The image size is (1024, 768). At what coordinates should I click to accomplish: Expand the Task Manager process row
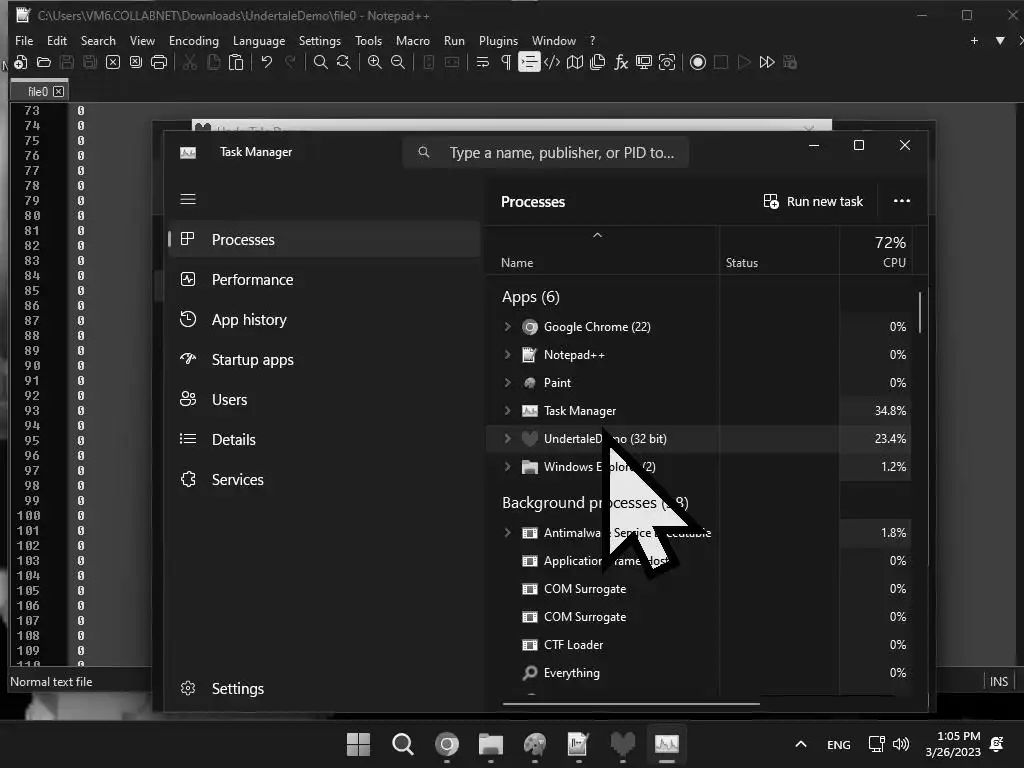[507, 411]
